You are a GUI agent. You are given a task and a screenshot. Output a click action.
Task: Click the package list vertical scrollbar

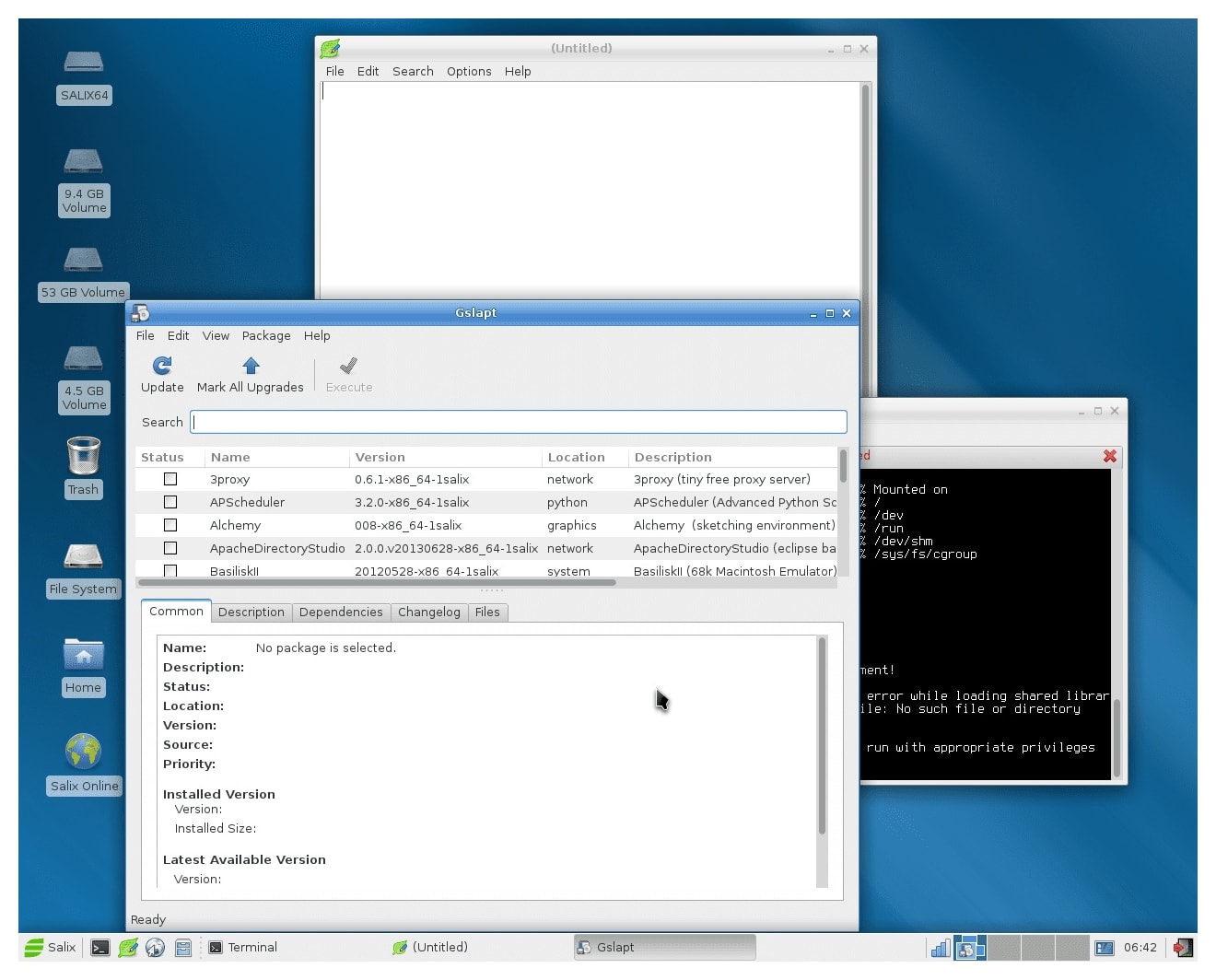click(x=842, y=466)
